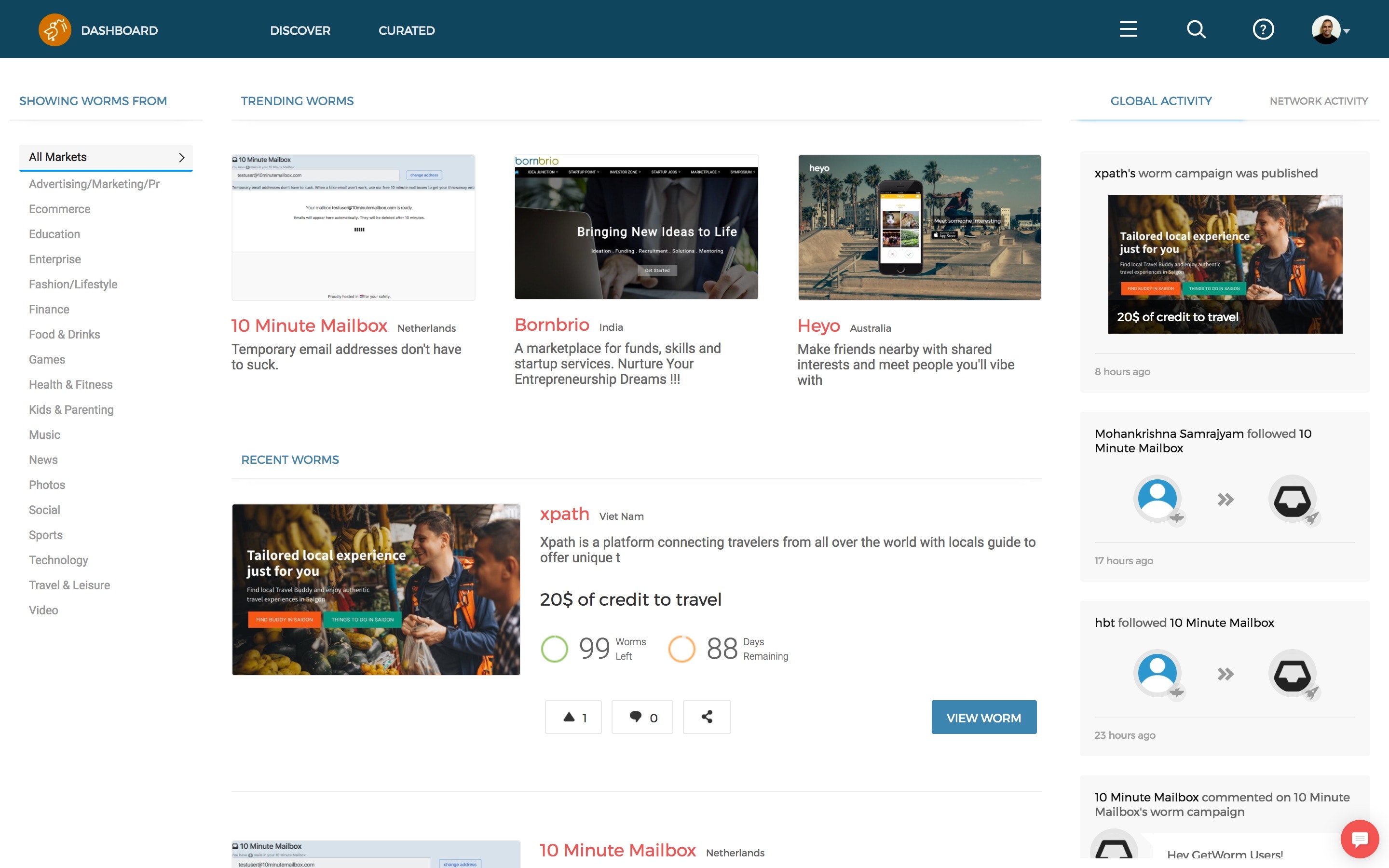Click the Heyo worm thumbnail
Image resolution: width=1389 pixels, height=868 pixels.
(x=919, y=227)
